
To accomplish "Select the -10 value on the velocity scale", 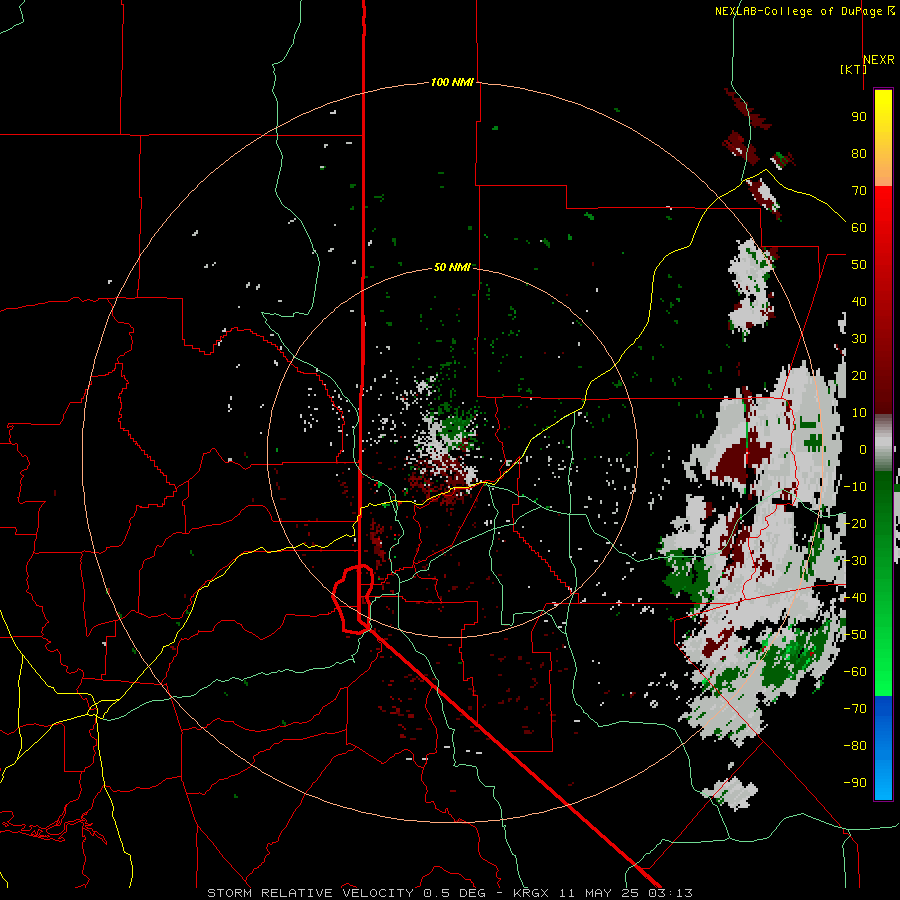I will tap(855, 487).
